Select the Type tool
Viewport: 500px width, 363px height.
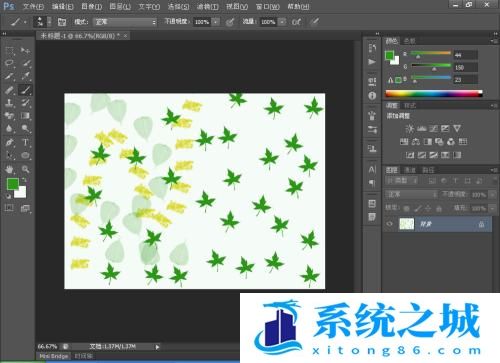click(x=25, y=143)
